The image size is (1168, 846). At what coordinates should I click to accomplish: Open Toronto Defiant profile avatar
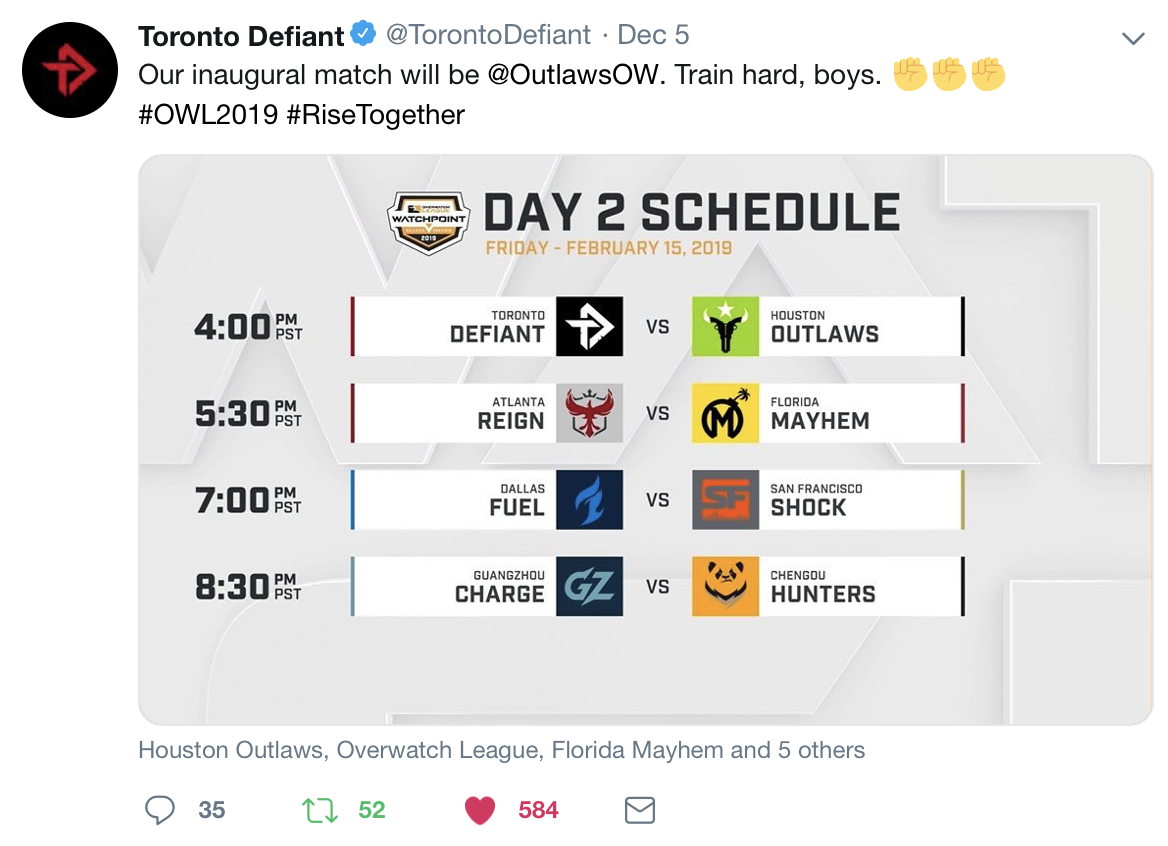pos(70,70)
